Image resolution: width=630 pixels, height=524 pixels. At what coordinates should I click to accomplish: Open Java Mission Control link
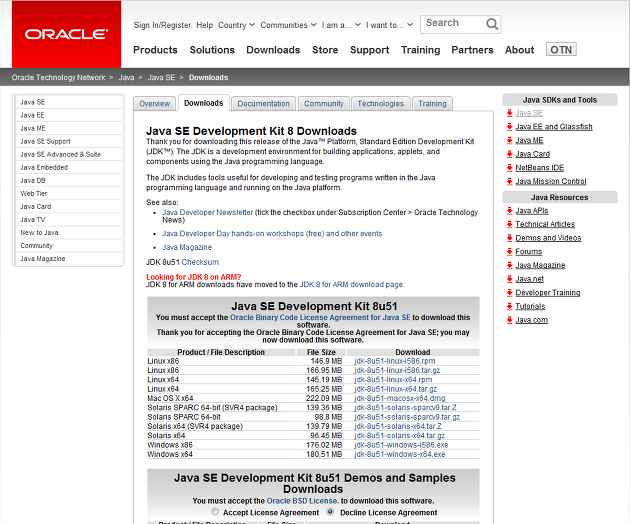(551, 181)
